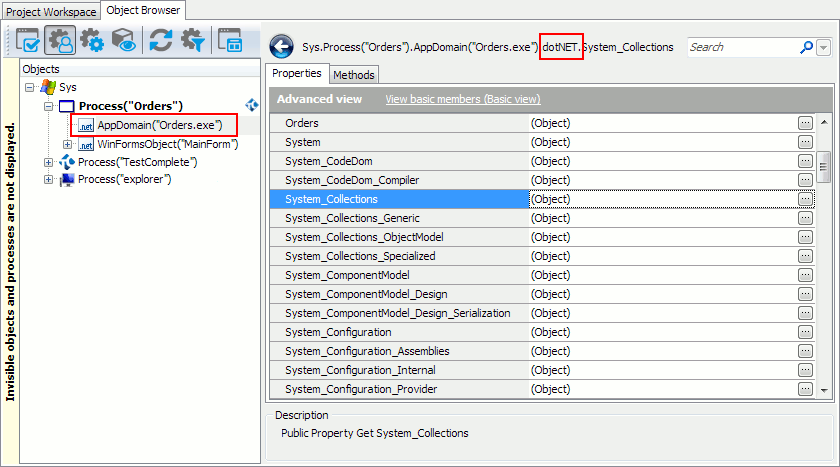The width and height of the screenshot is (840, 467).
Task: Expand the WinFormsObject("MainForm") node
Action: pos(68,144)
